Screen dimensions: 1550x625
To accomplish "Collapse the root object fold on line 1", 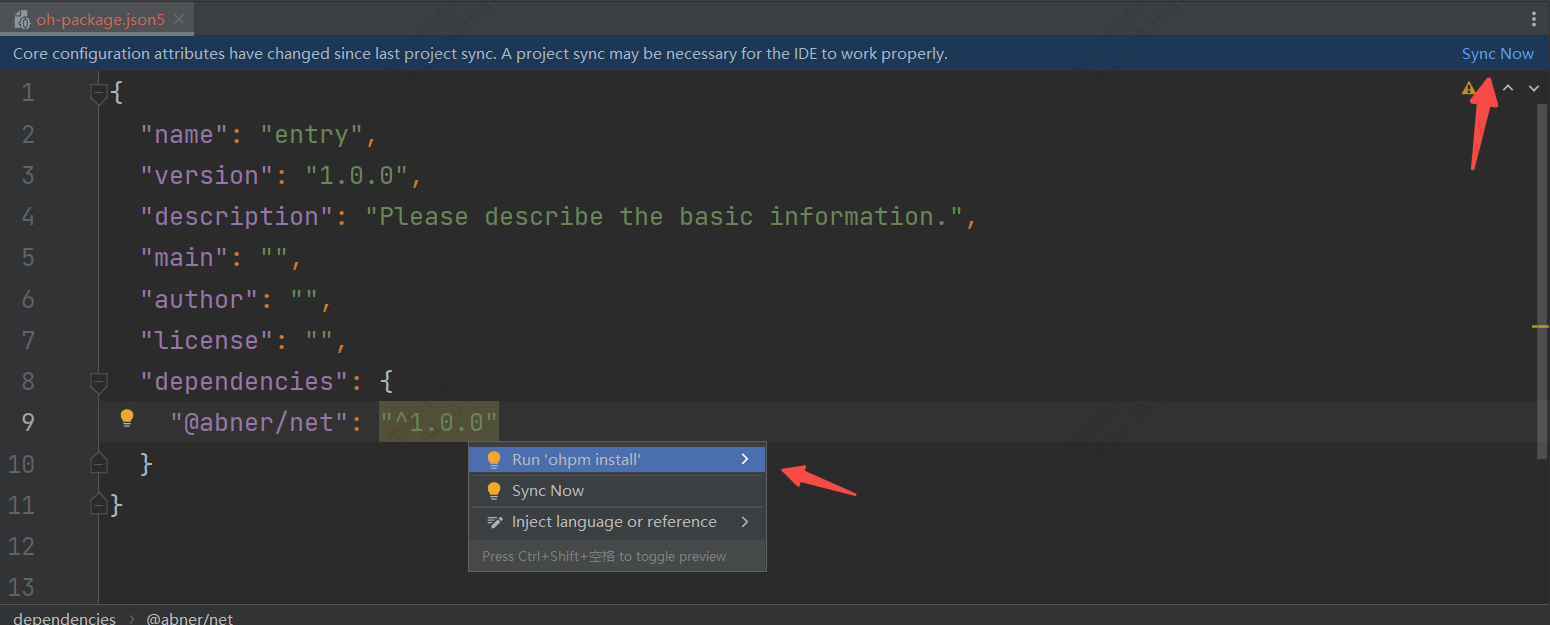I will (98, 93).
